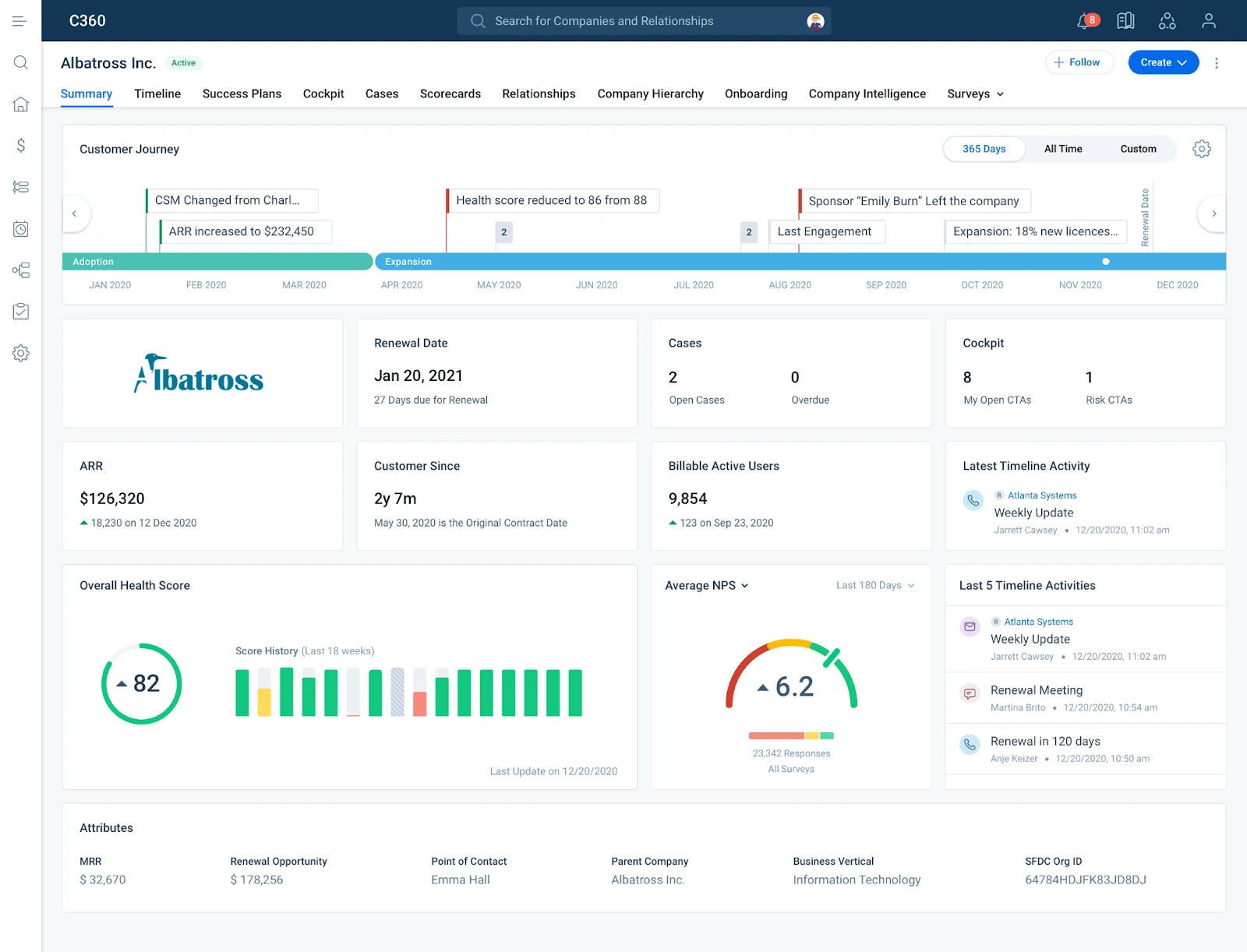Expand the Last 180 Days selector
The height and width of the screenshot is (952, 1247).
coord(874,585)
